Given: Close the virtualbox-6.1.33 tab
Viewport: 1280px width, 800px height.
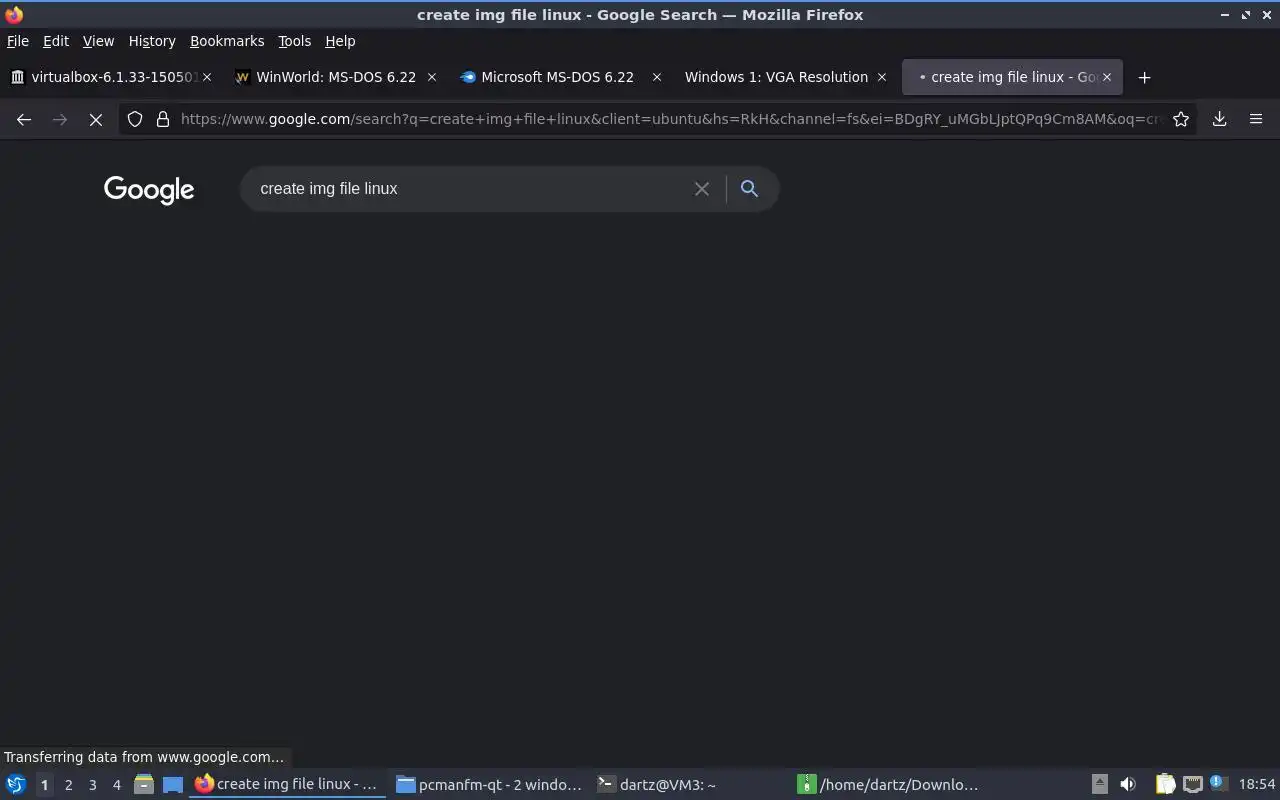Looking at the screenshot, I should tap(206, 77).
